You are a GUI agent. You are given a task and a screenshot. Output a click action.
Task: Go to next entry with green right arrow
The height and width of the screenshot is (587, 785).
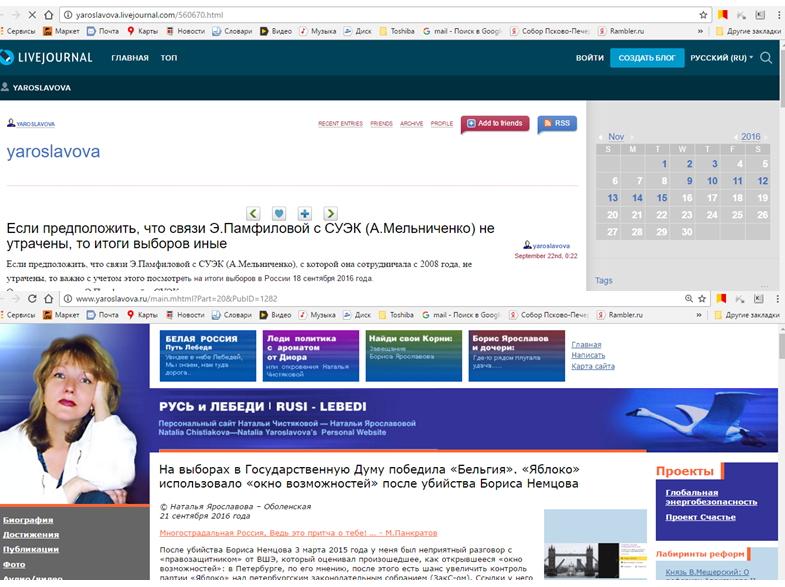point(330,214)
